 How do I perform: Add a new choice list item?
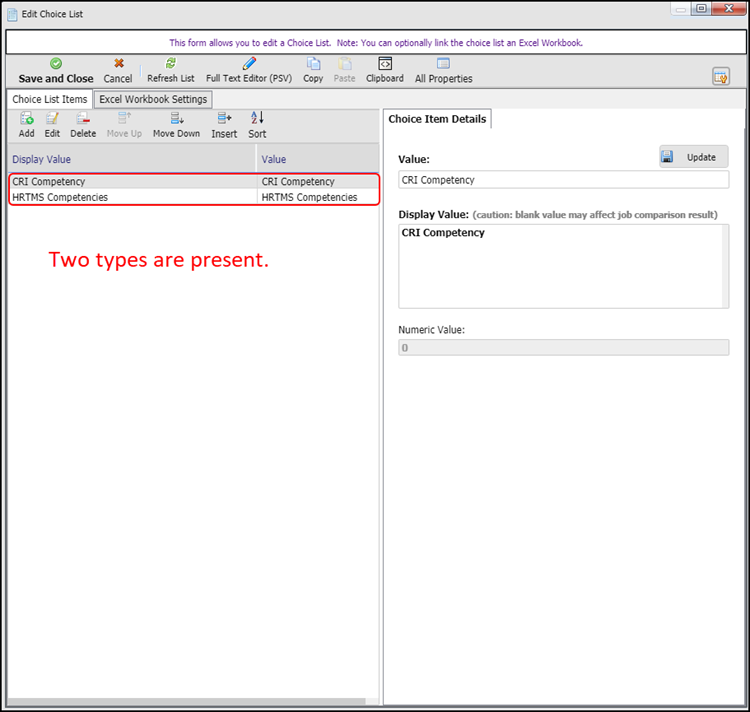pyautogui.click(x=26, y=126)
